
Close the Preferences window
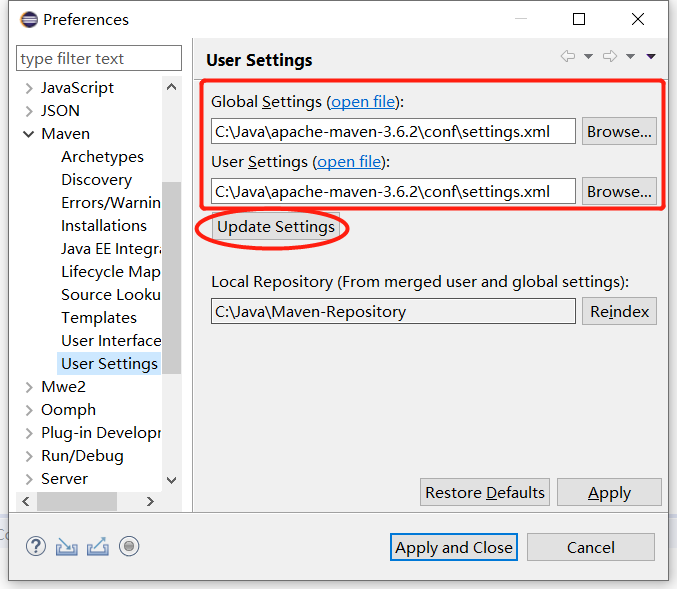point(638,19)
